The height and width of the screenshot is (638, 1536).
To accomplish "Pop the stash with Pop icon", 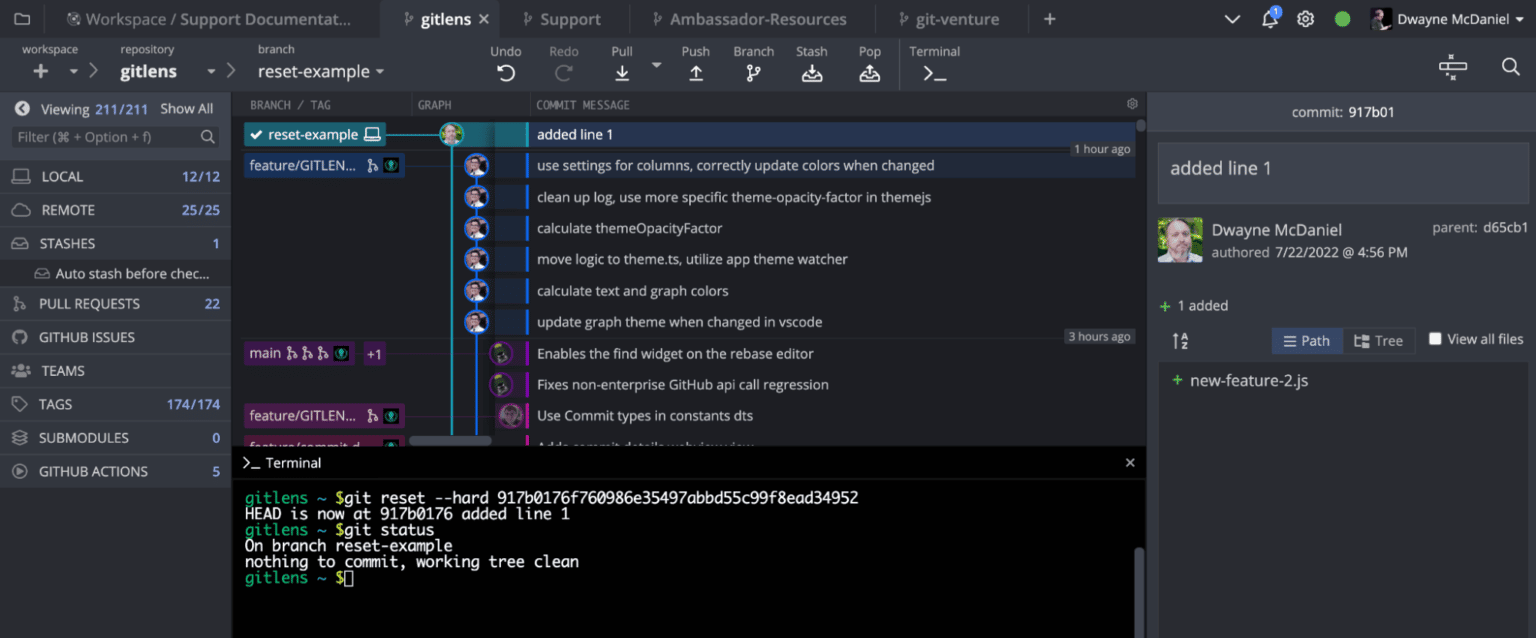I will (870, 72).
